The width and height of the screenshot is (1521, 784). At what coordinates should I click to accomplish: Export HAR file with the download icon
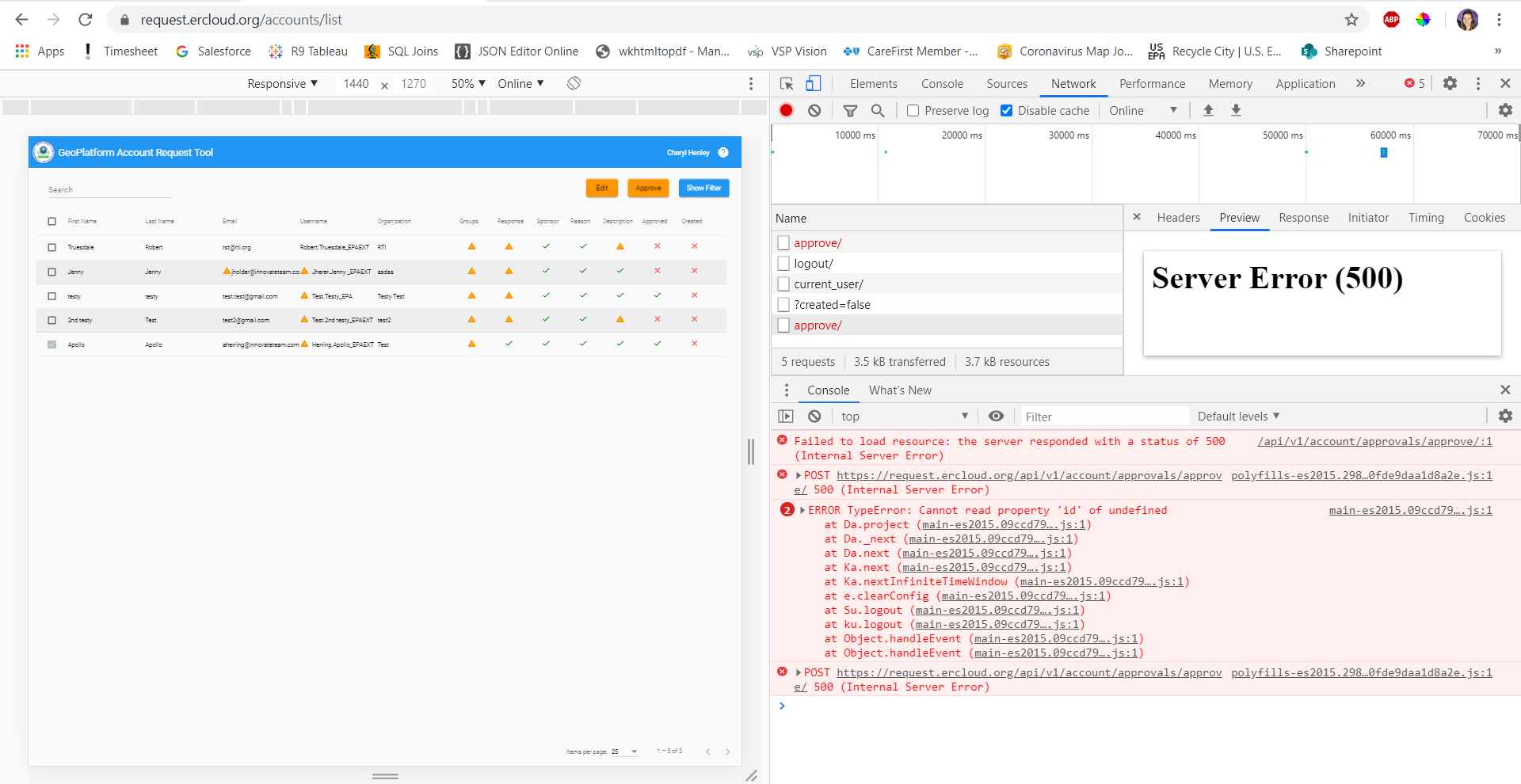pyautogui.click(x=1236, y=110)
